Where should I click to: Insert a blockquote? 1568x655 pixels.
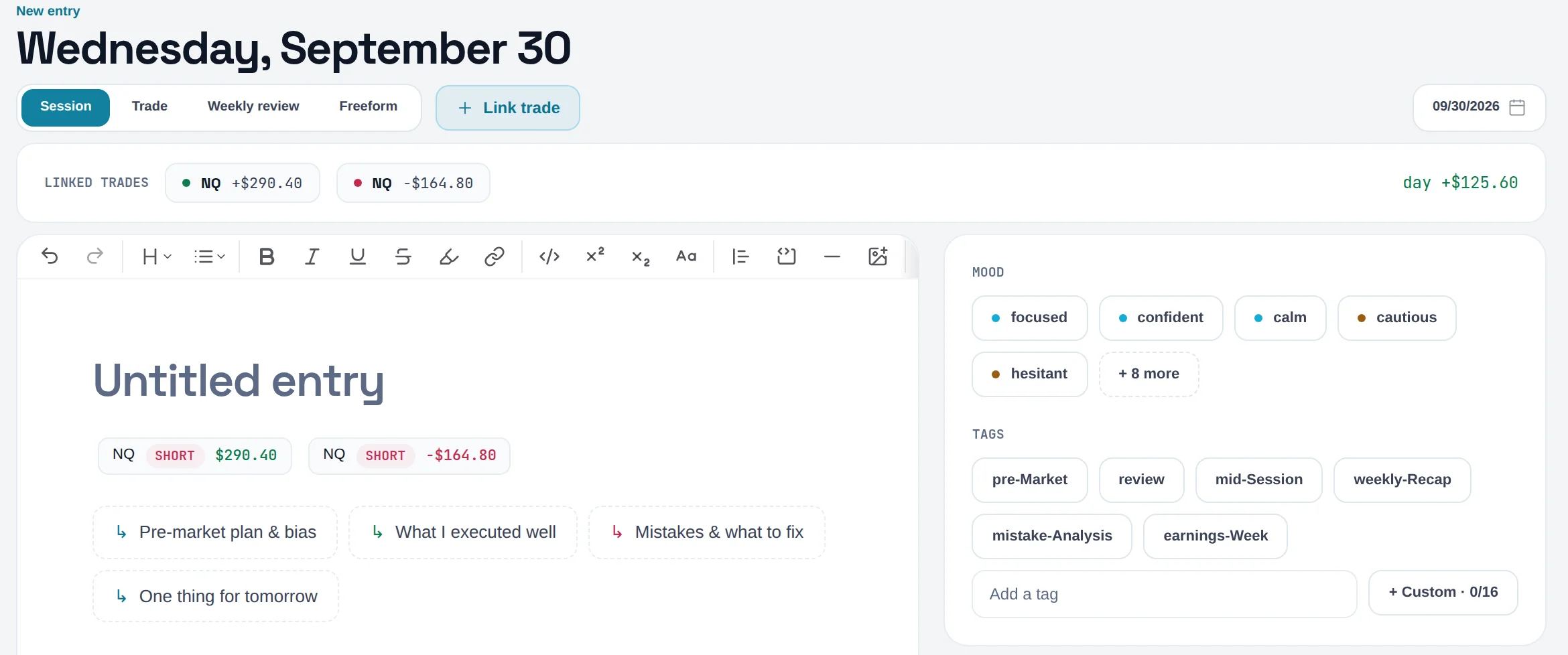tap(741, 257)
